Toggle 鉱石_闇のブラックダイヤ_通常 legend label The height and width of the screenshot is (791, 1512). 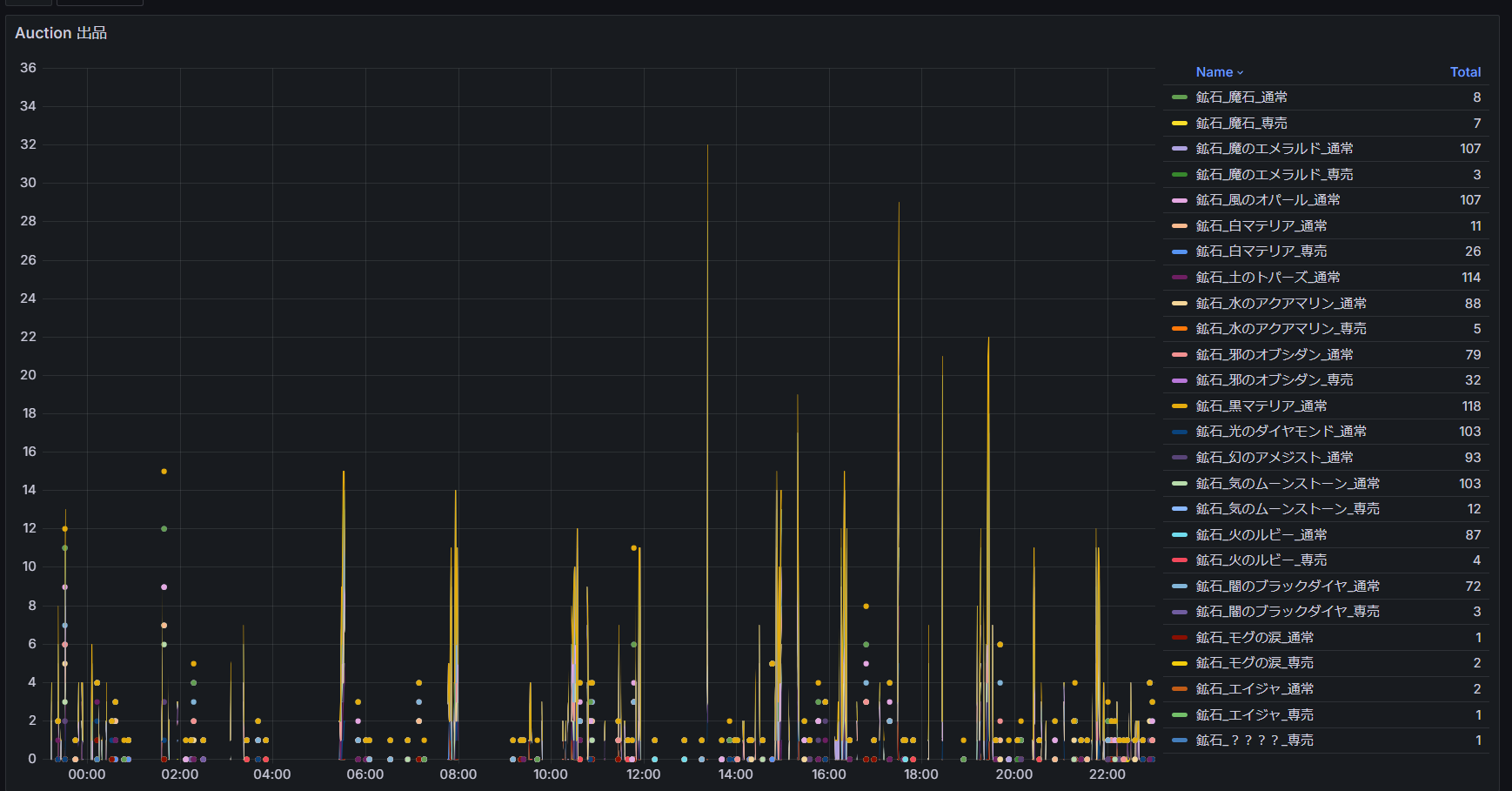[1287, 587]
